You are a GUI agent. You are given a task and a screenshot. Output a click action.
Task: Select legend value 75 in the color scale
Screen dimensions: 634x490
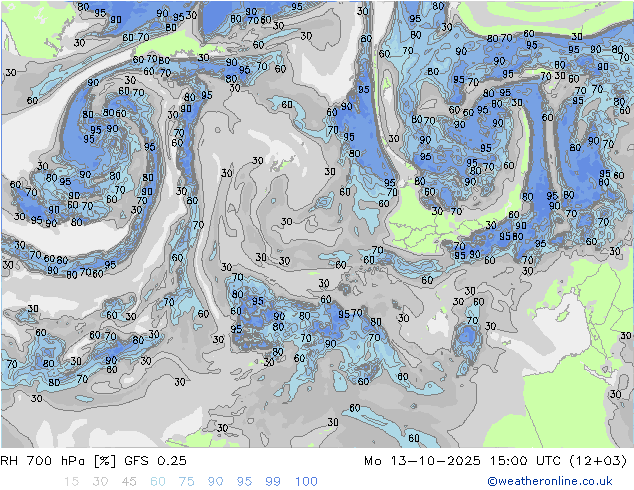(x=187, y=482)
